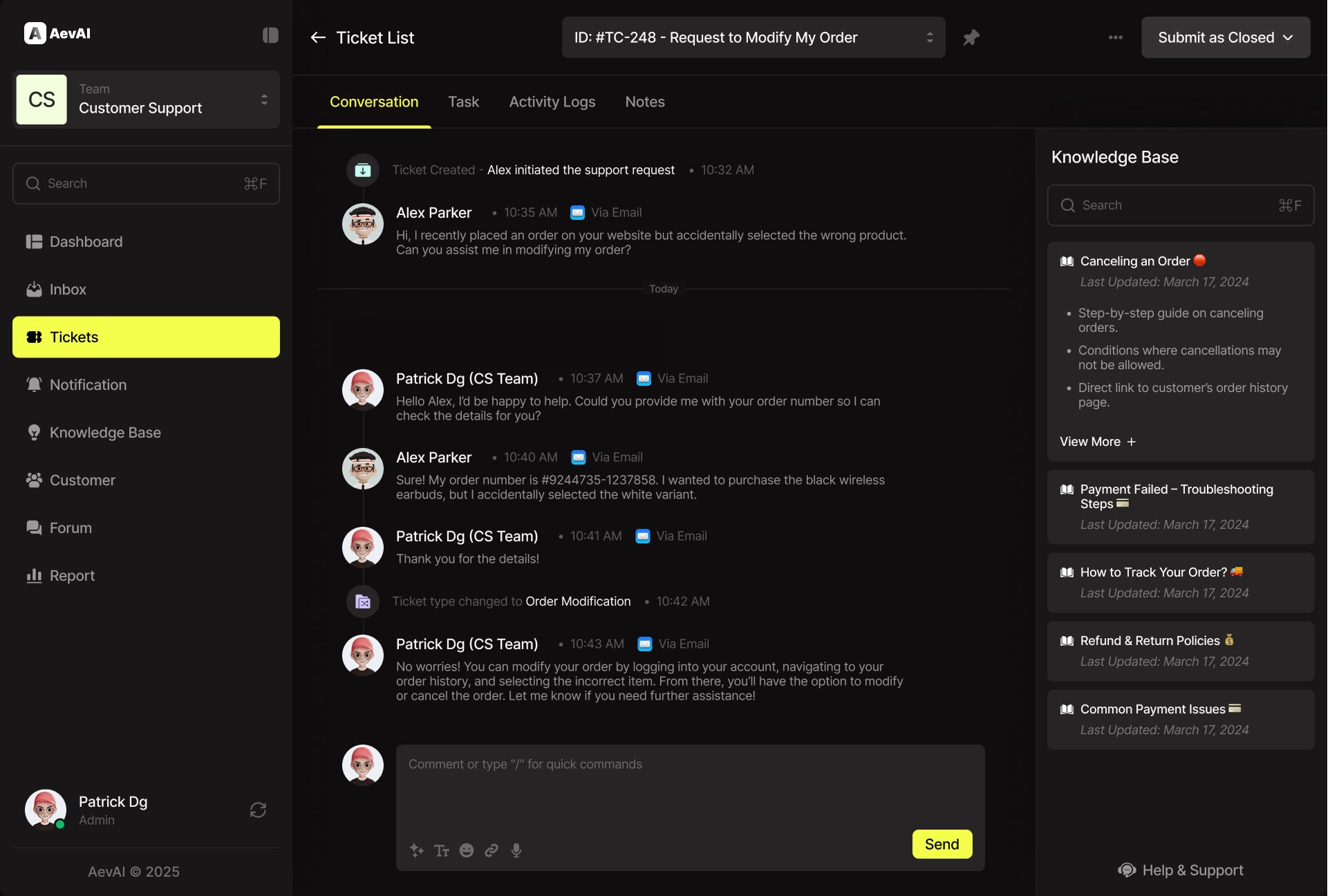The height and width of the screenshot is (896, 1330).
Task: Expand View More in Canceling an Order
Action: (x=1097, y=442)
